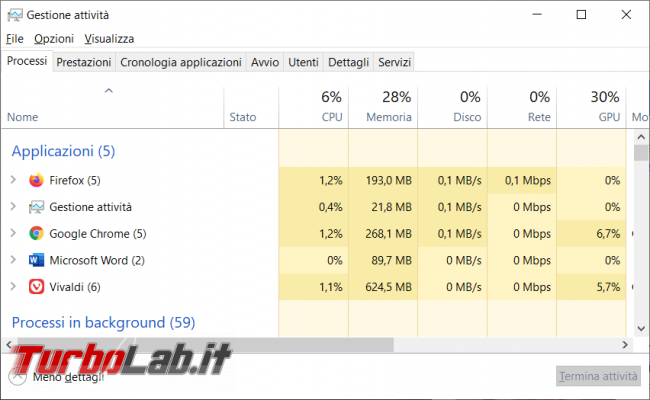Click Vivaldi GPU value 5,7%
The image size is (650, 400).
[608, 287]
